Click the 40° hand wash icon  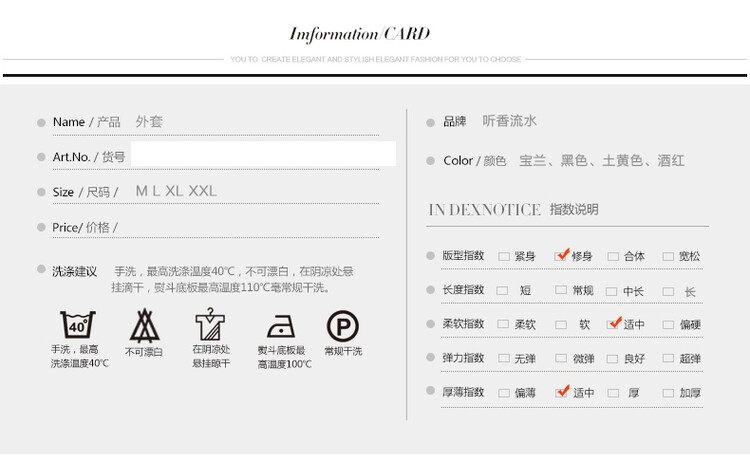[x=77, y=325]
